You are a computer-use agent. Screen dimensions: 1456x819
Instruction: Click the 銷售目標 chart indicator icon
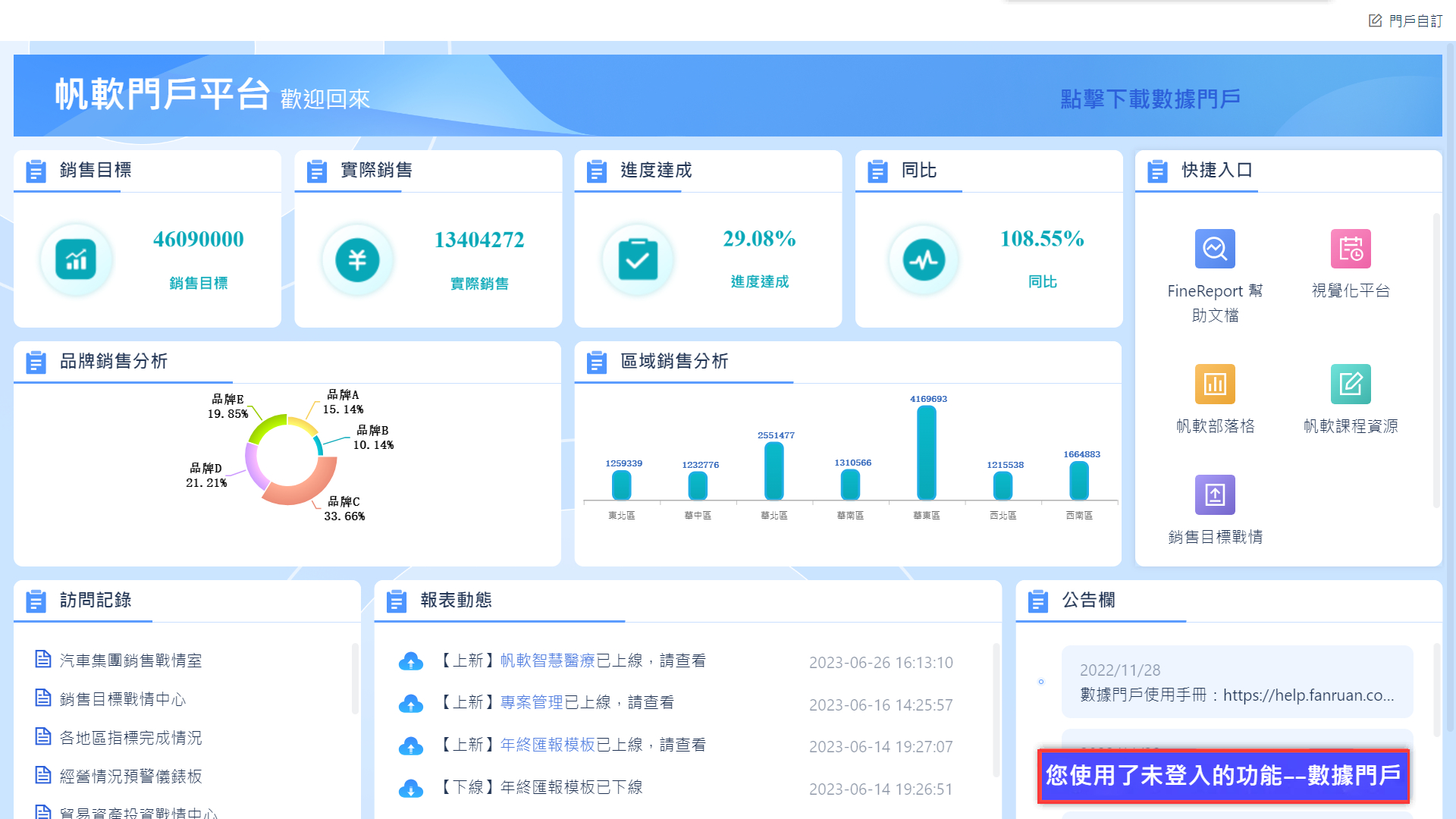pyautogui.click(x=76, y=260)
